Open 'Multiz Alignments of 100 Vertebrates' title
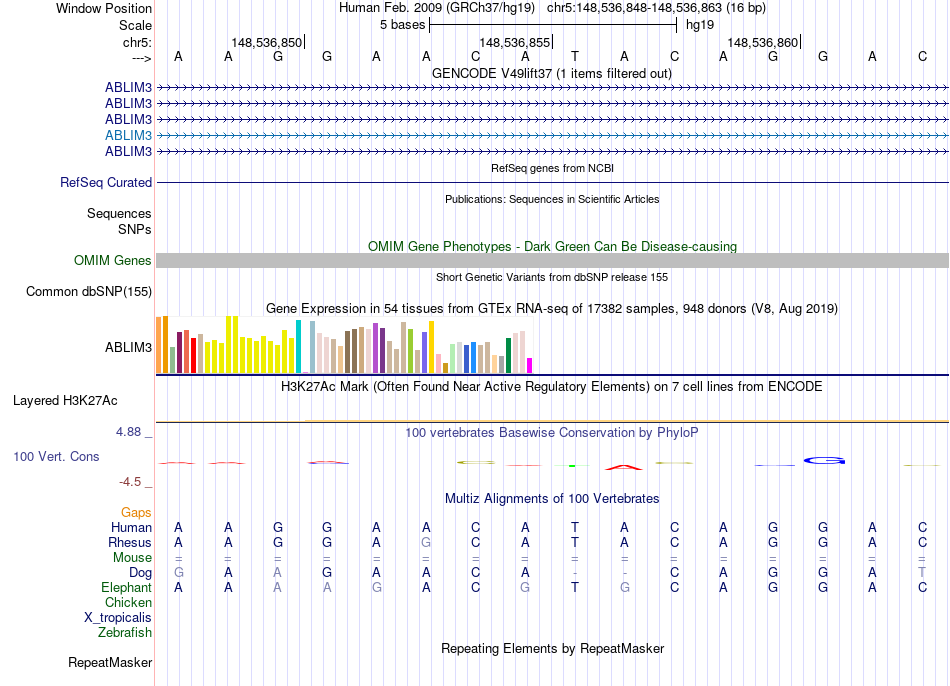Viewport: 950px width, 686px height. tap(552, 499)
